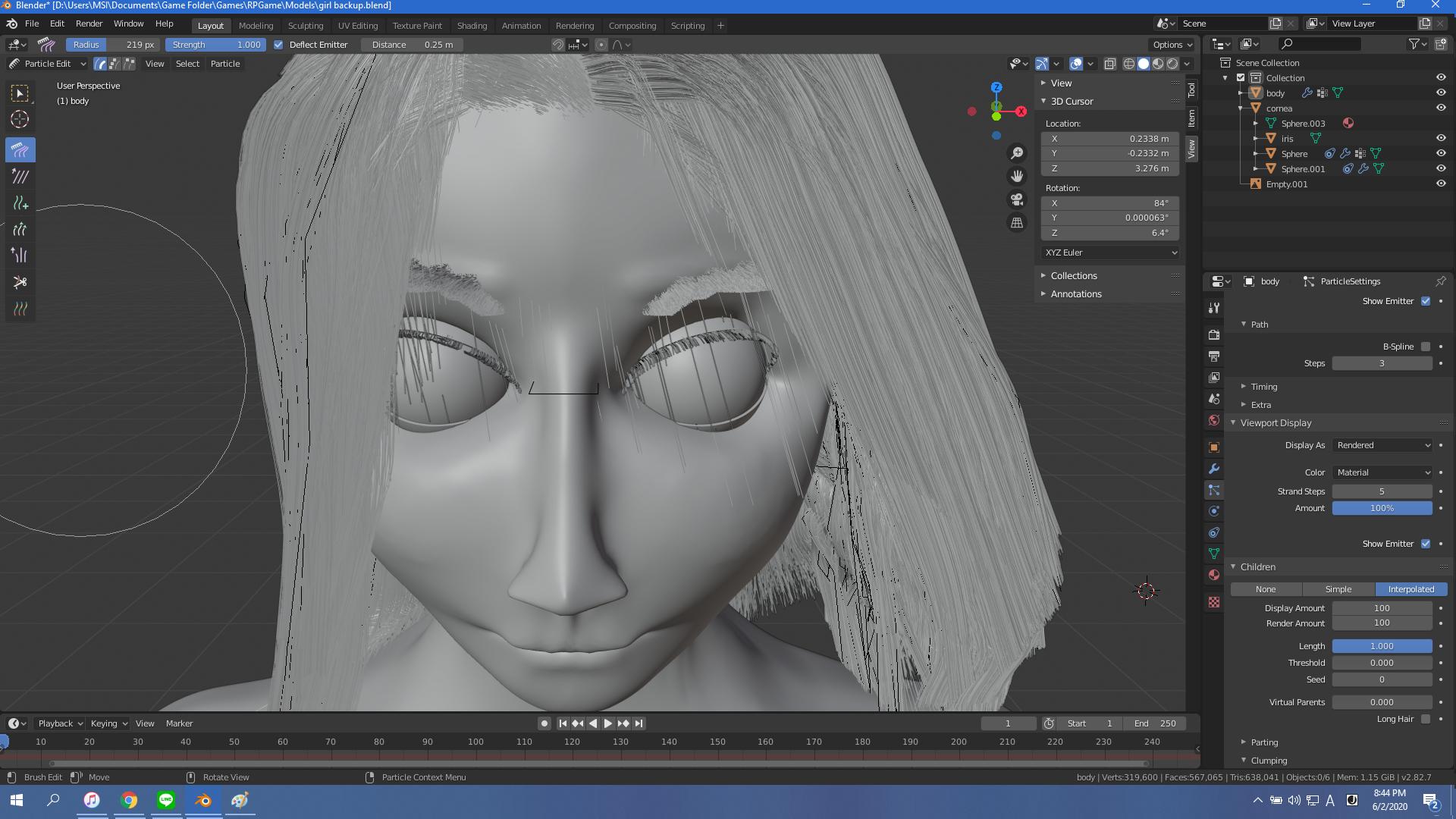
Task: Hide Empty.001 in the outliner
Action: [1441, 184]
